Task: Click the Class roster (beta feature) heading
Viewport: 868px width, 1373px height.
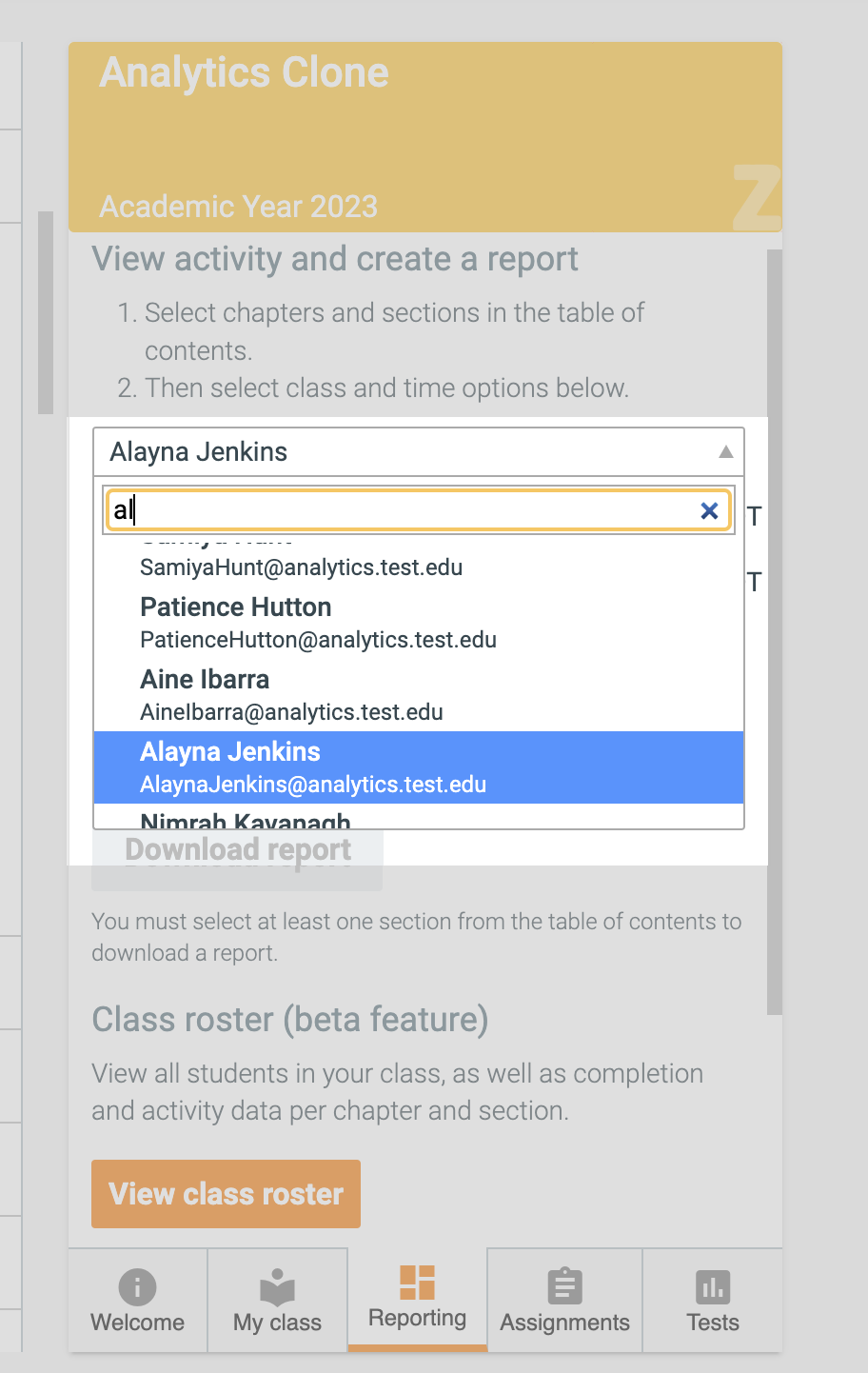Action: pos(290,1020)
